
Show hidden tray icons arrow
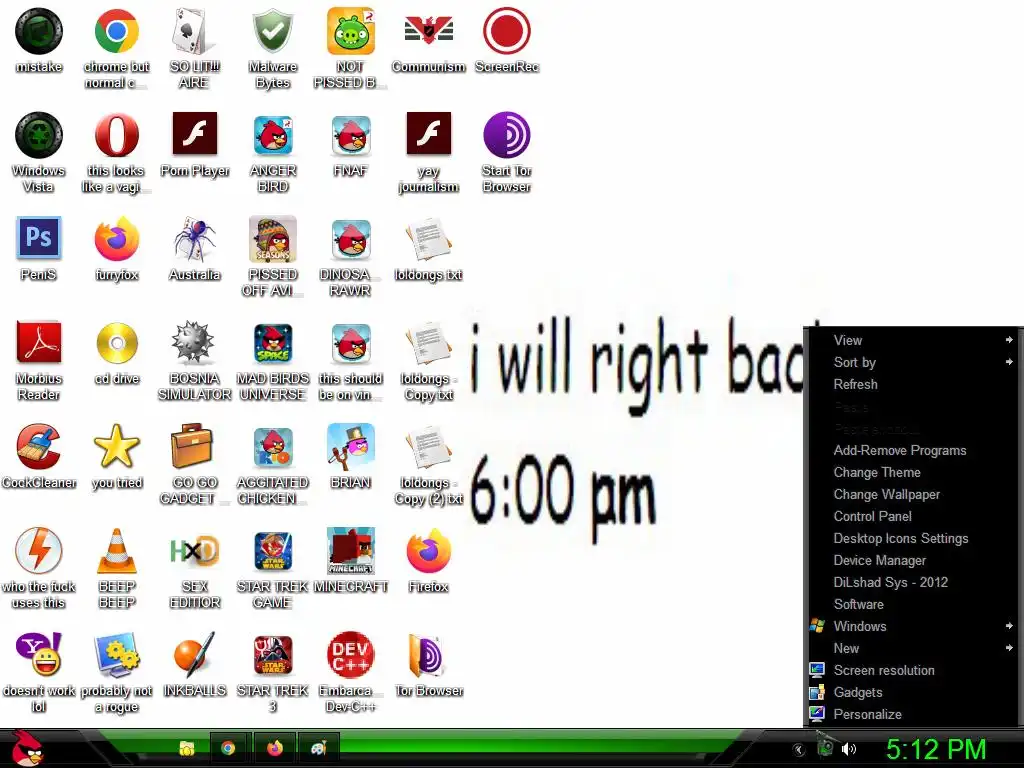[799, 750]
